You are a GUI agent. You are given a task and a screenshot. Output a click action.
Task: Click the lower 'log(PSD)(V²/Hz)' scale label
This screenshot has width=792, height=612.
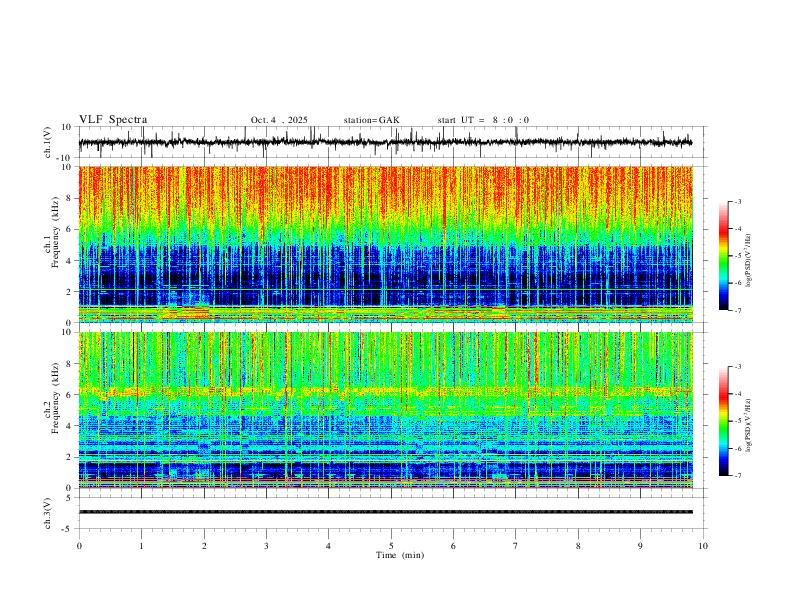(x=749, y=426)
